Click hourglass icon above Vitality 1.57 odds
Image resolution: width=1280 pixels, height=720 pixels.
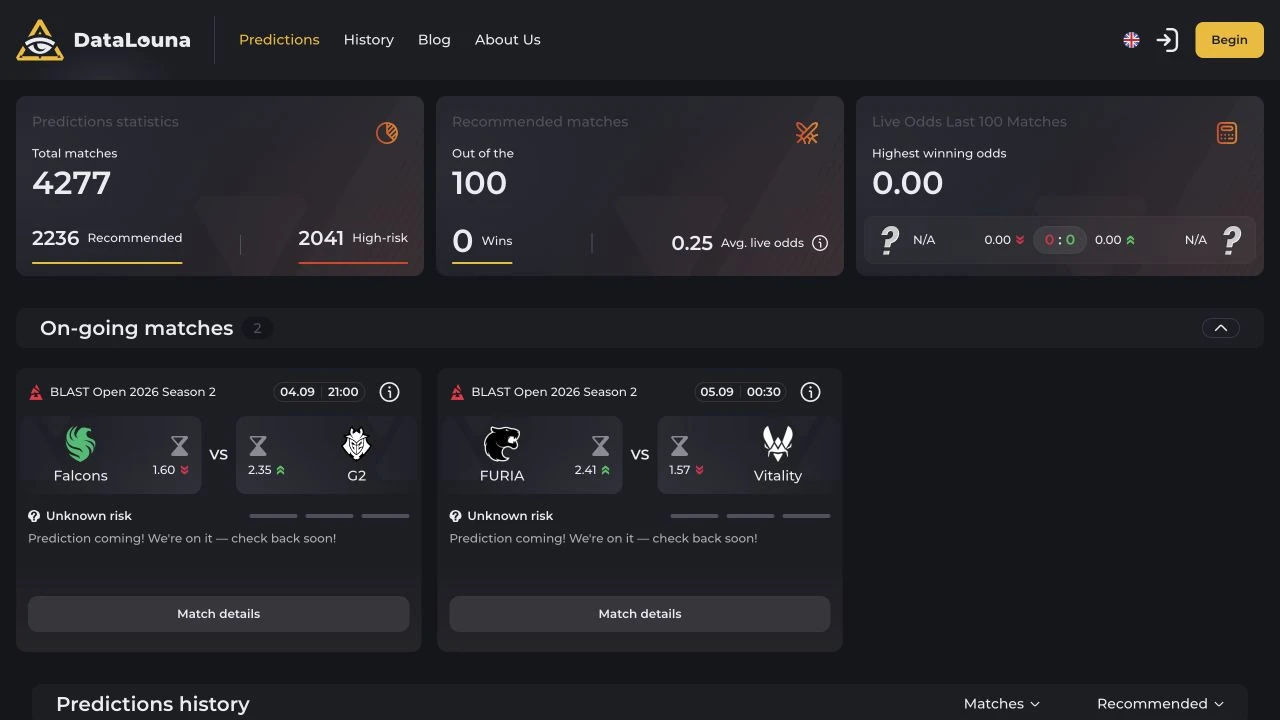[x=679, y=445]
